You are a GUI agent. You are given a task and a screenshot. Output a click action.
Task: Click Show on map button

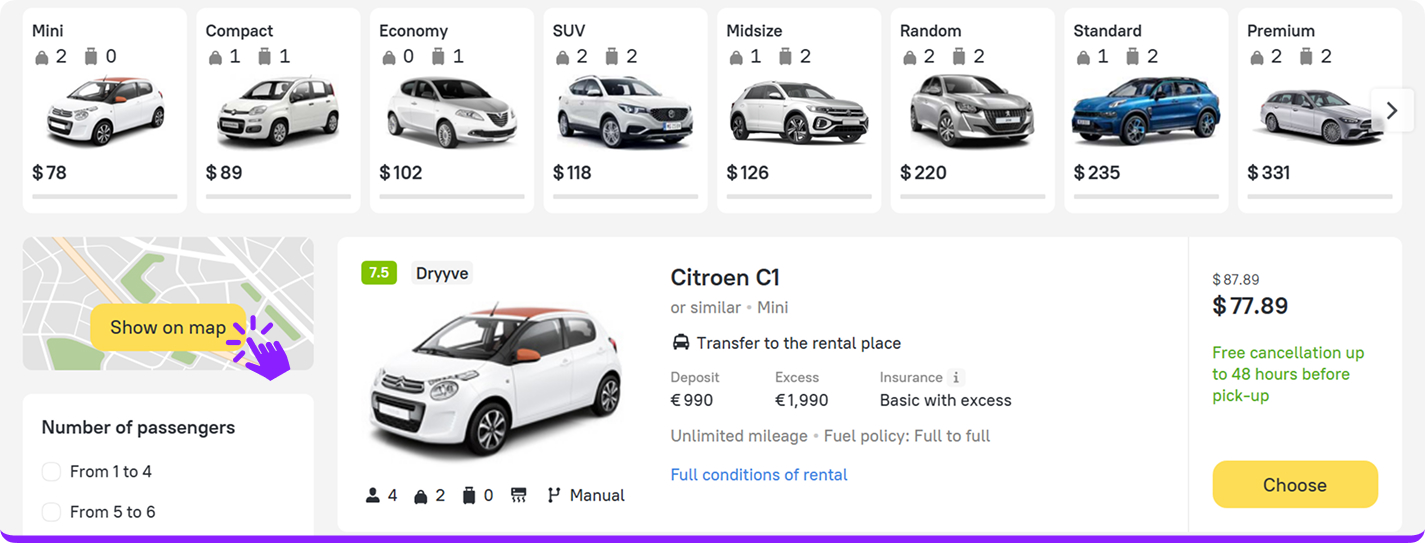click(x=168, y=327)
